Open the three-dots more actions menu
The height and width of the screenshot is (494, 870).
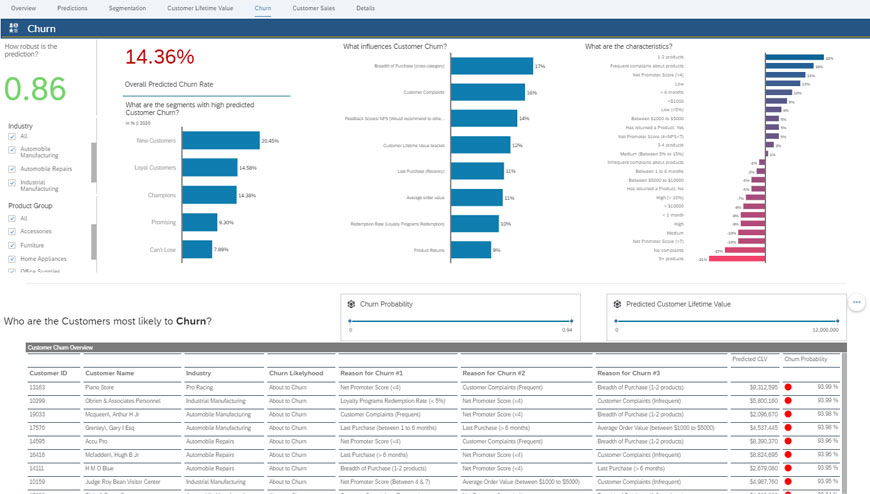856,302
